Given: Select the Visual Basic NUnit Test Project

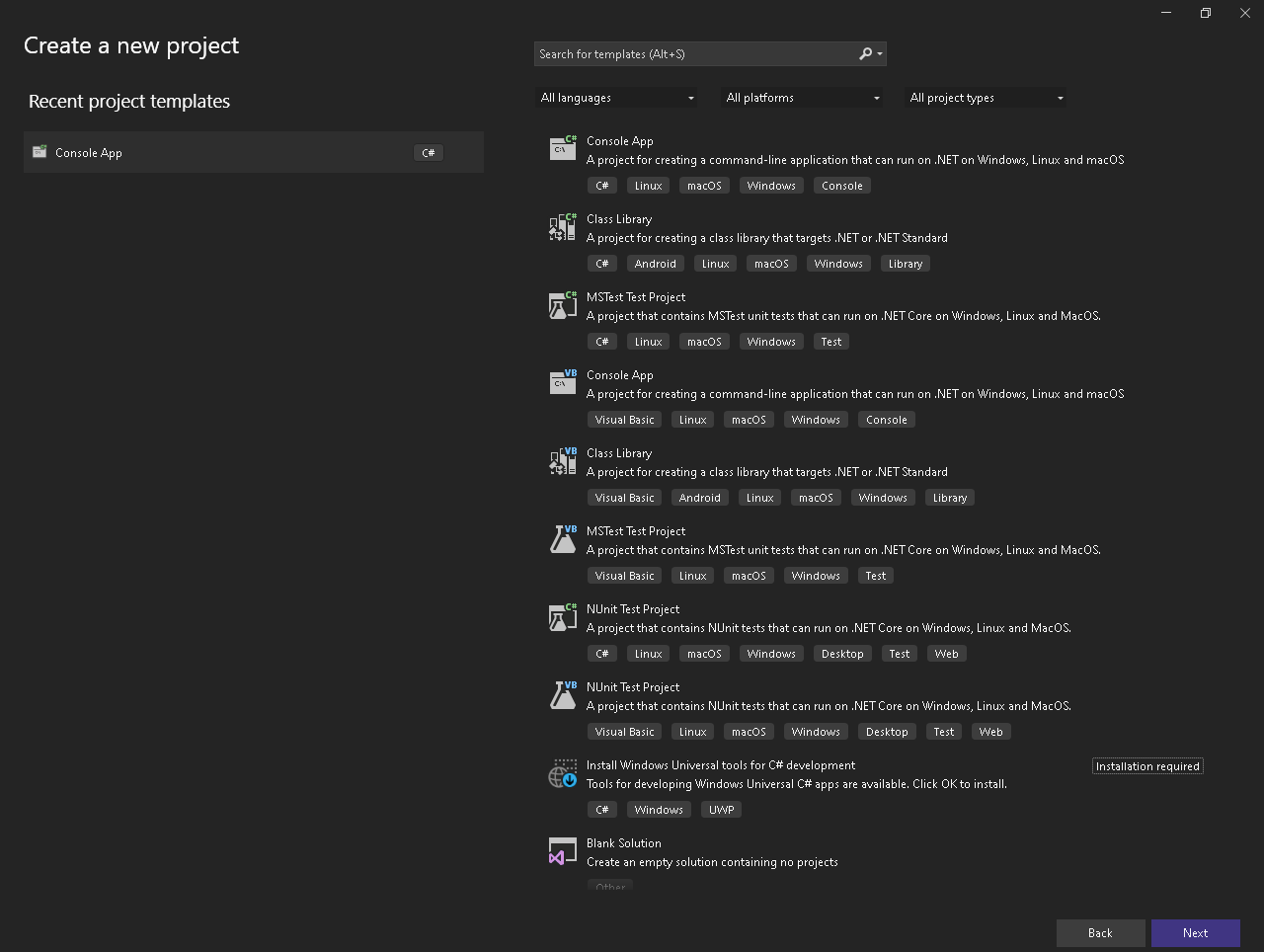Looking at the screenshot, I should pos(633,687).
